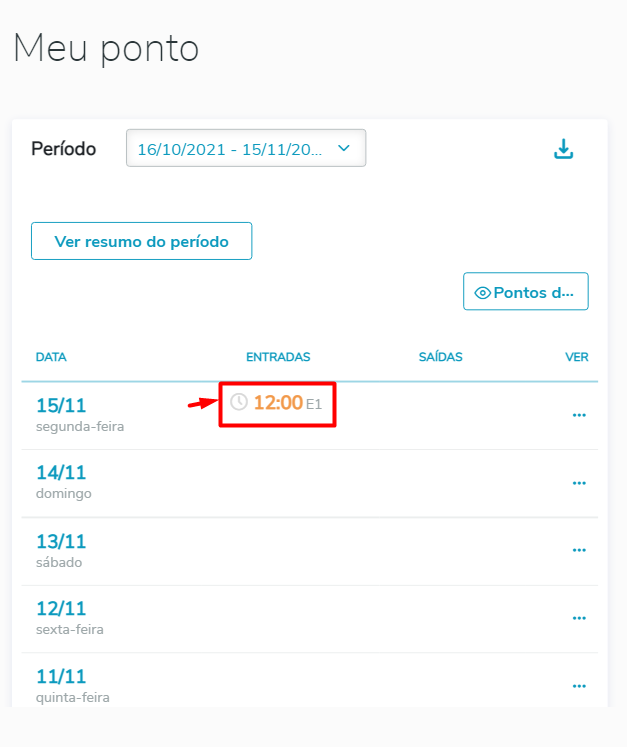
Task: Click the eye icon in Pontos button
Action: (482, 293)
